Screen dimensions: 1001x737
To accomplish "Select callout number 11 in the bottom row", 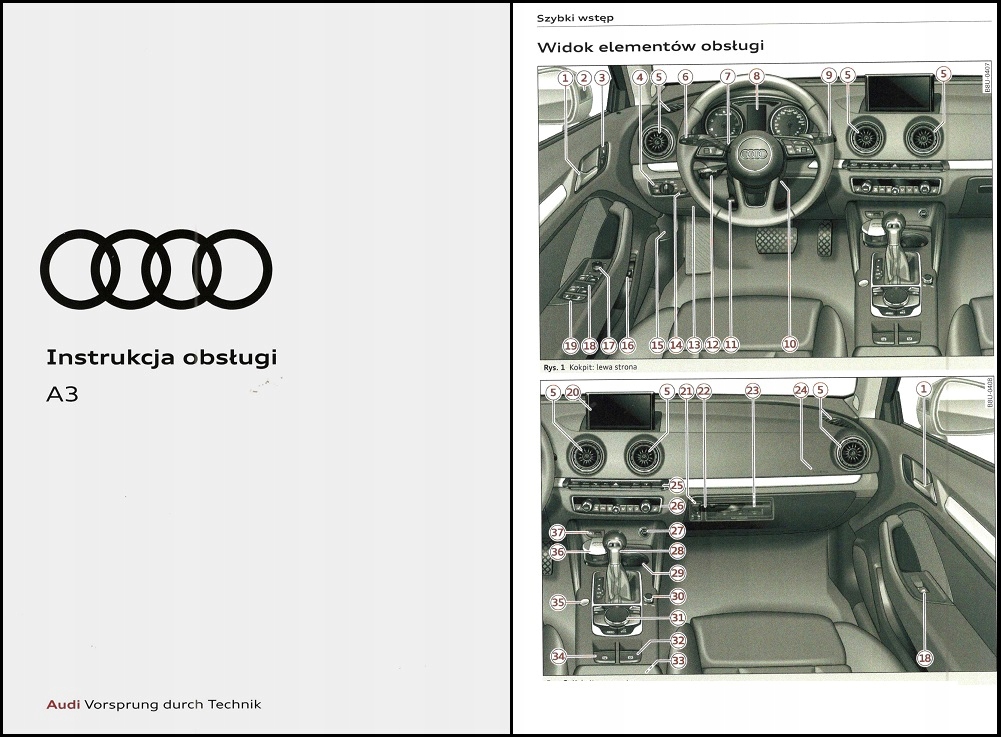I will coord(731,345).
